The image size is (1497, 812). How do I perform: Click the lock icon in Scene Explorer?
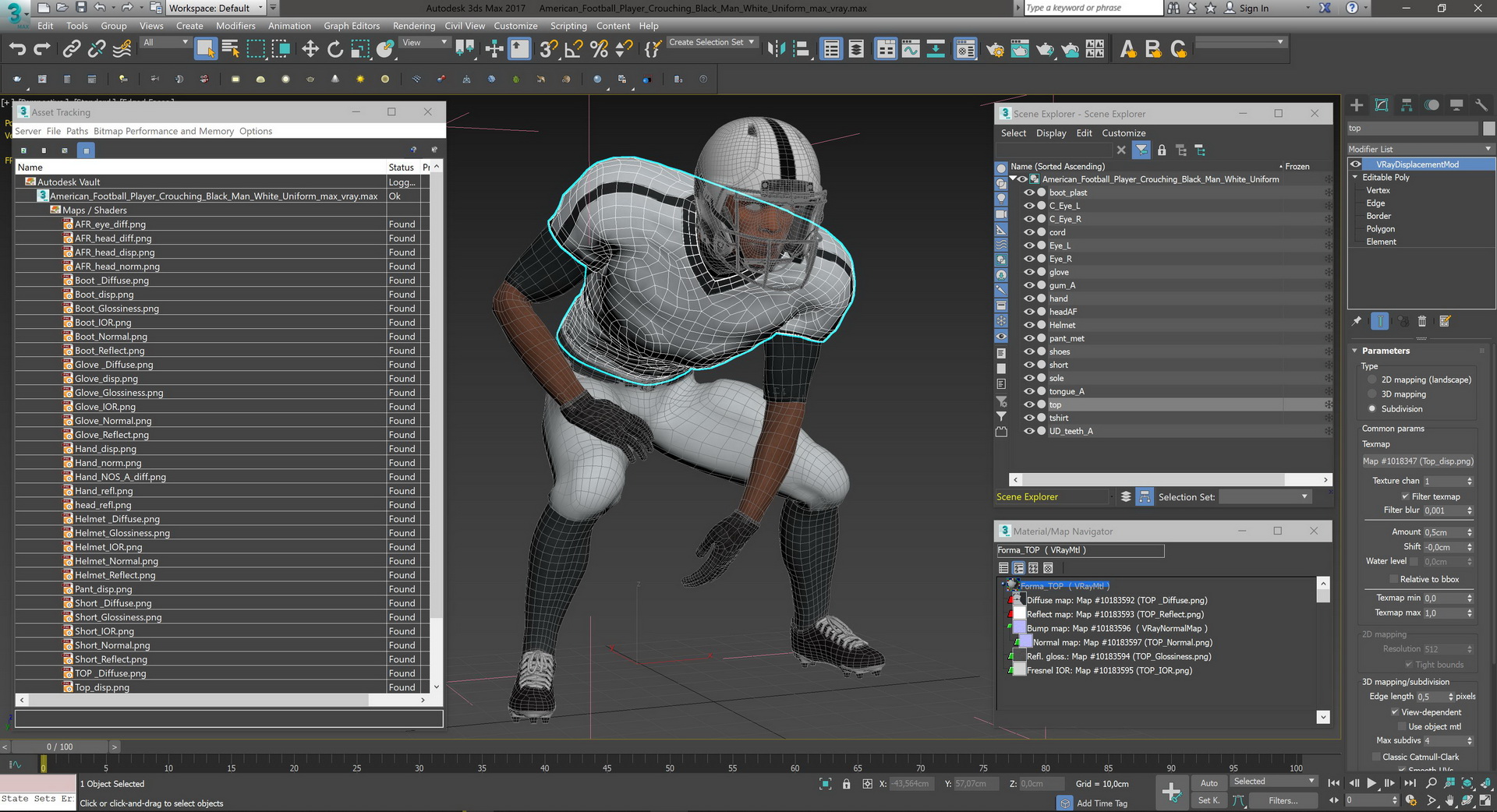1162,150
